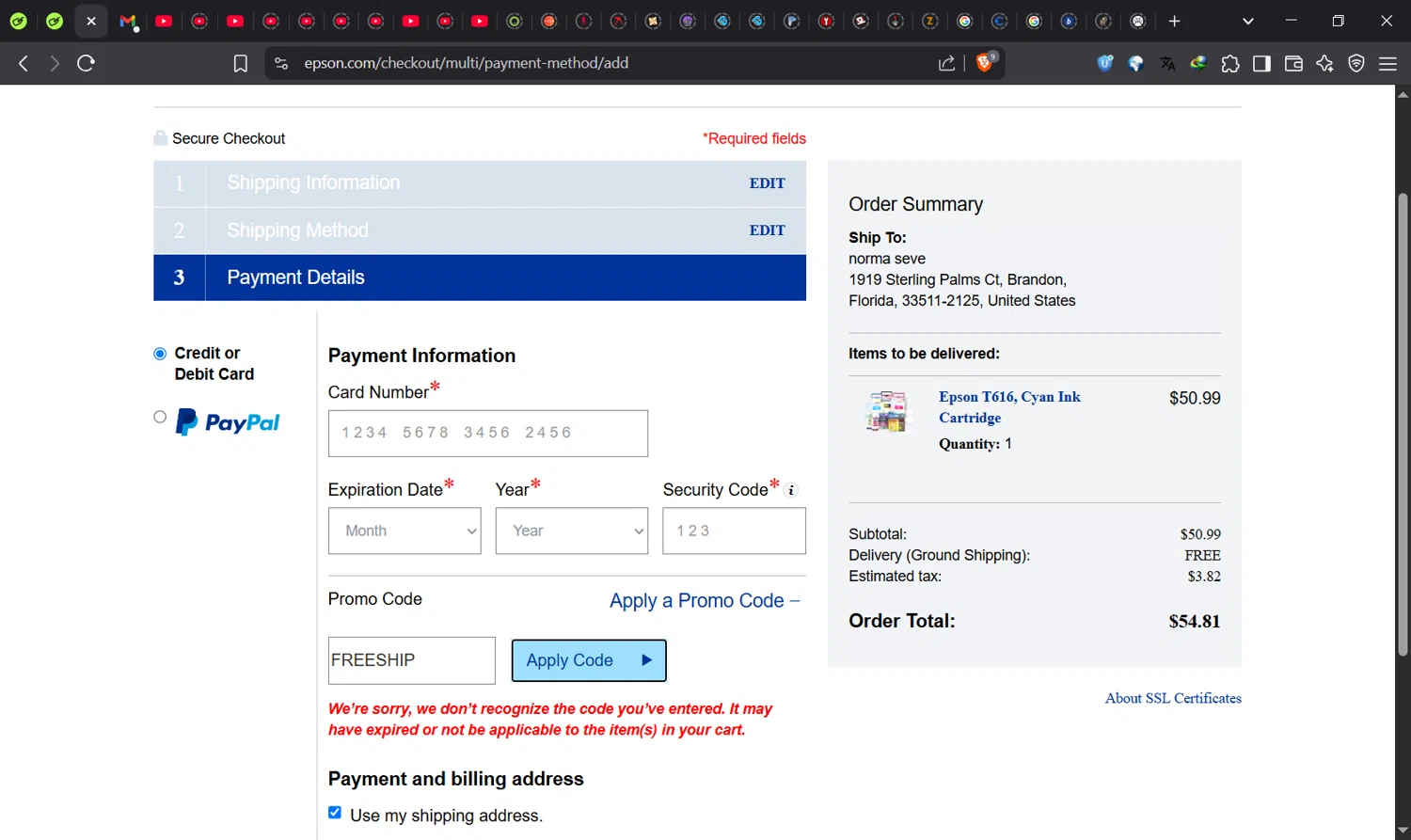Click the share page icon in address bar

[947, 63]
